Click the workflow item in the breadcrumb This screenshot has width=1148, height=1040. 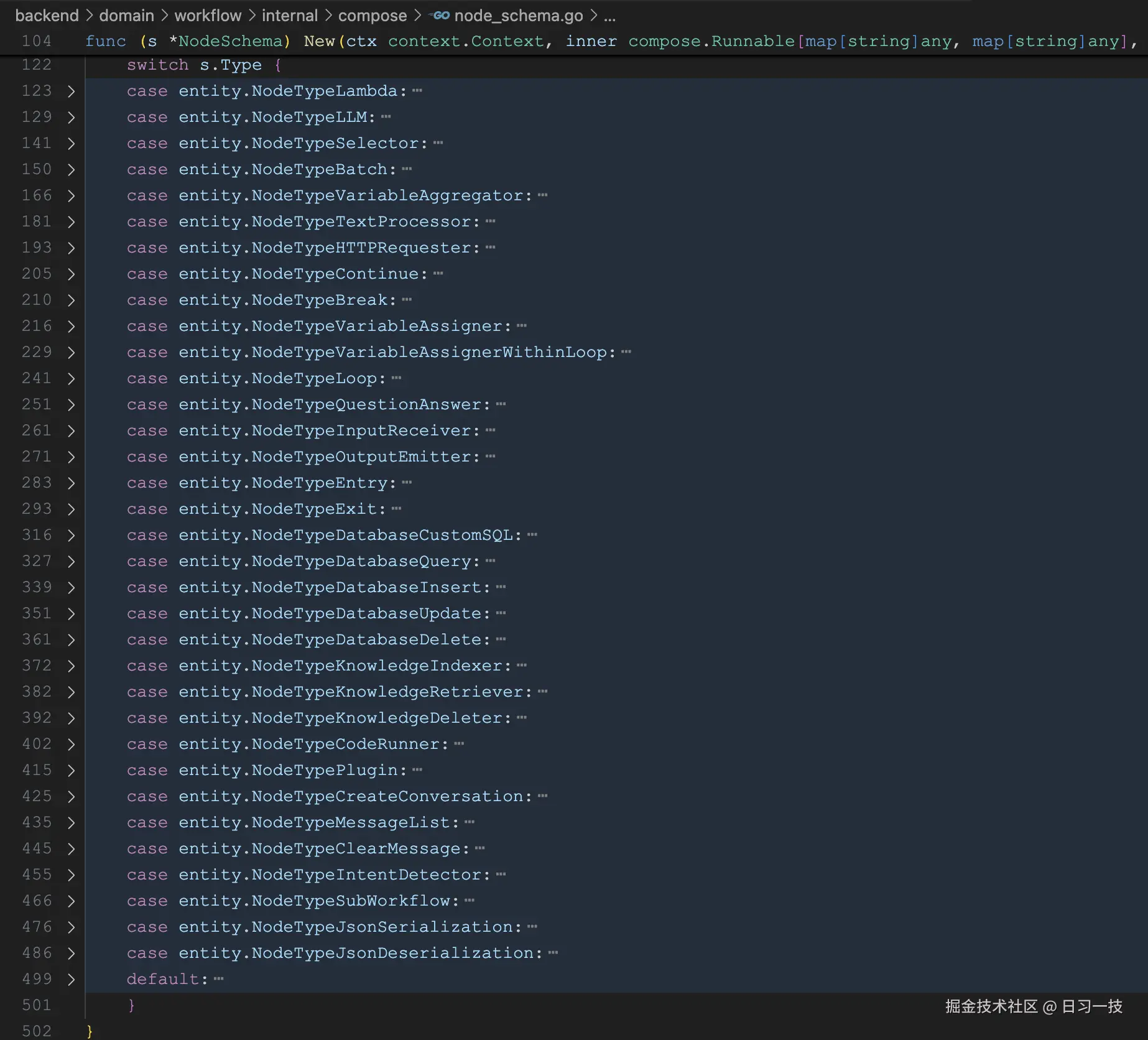(x=207, y=16)
